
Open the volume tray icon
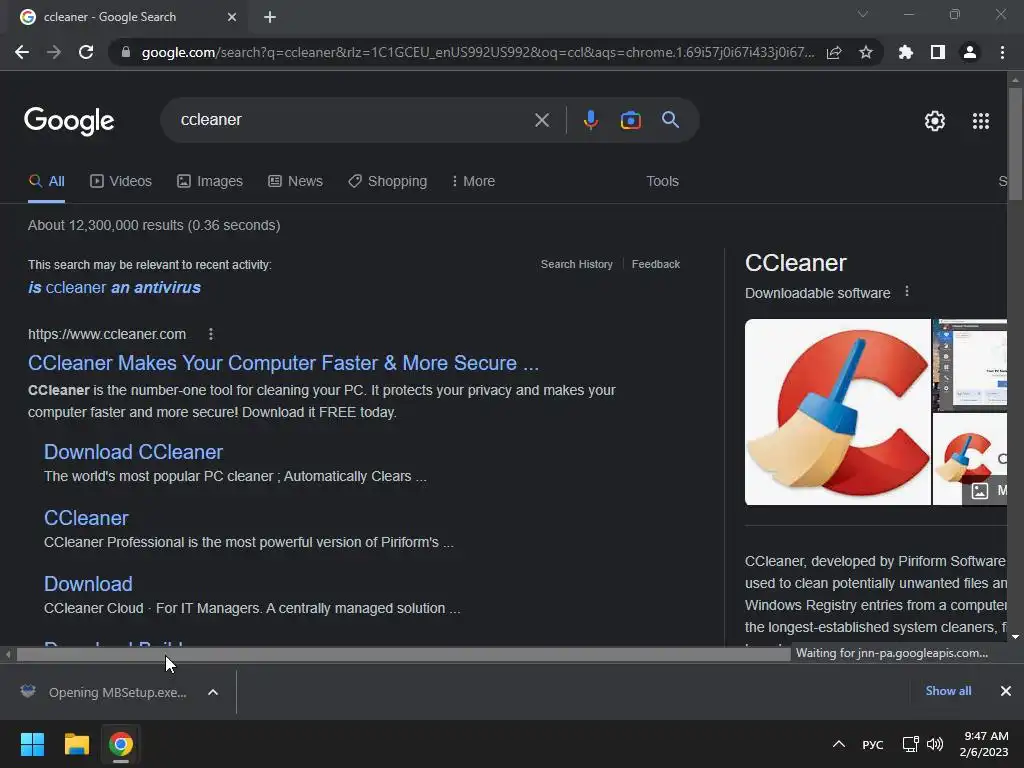[935, 744]
